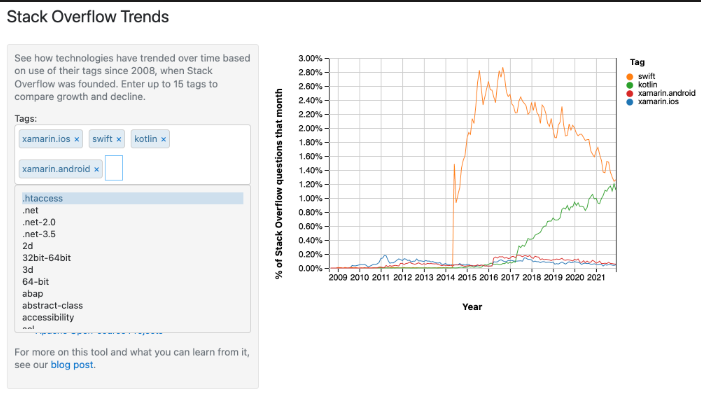The height and width of the screenshot is (398, 701).
Task: Pick the 3d tag suggestion
Action: click(x=132, y=270)
